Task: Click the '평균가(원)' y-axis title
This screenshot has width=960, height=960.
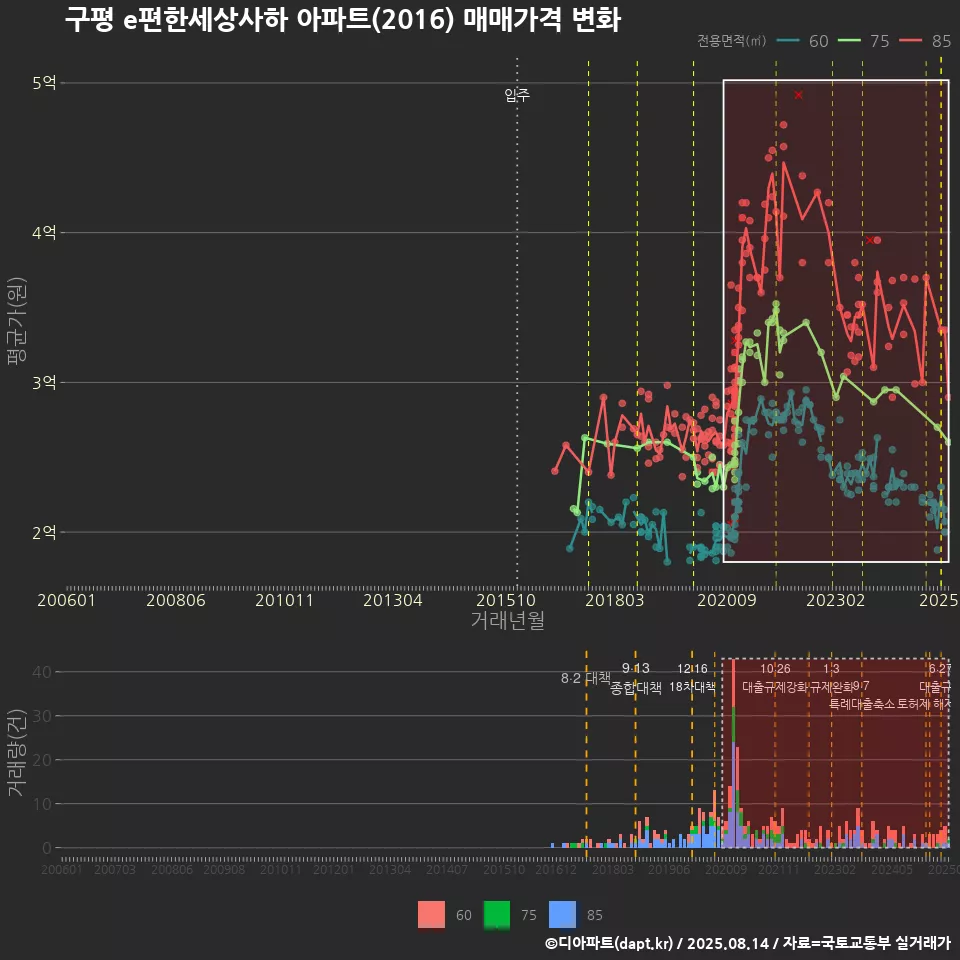Action: (x=17, y=321)
